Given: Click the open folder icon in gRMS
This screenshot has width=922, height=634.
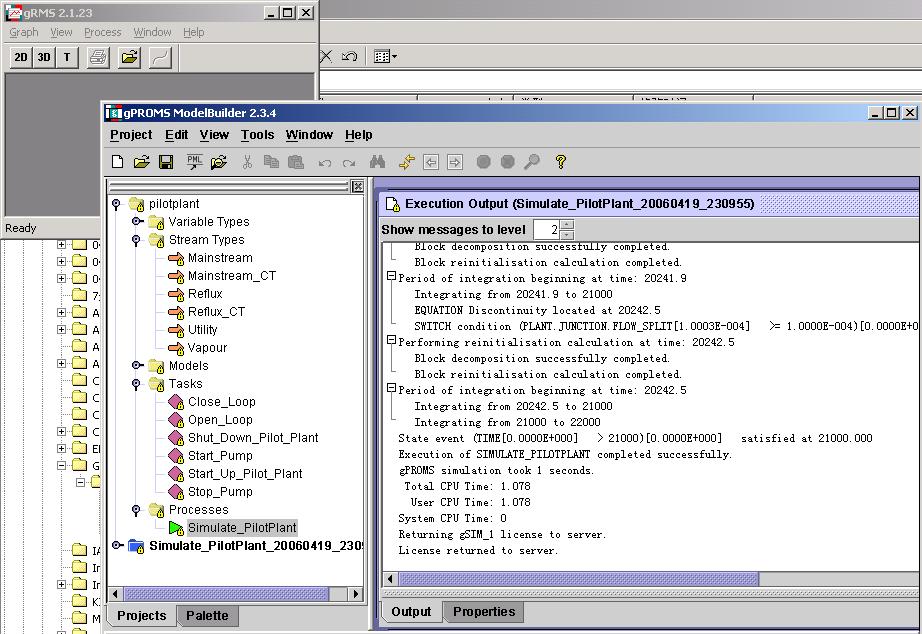Looking at the screenshot, I should coord(129,57).
